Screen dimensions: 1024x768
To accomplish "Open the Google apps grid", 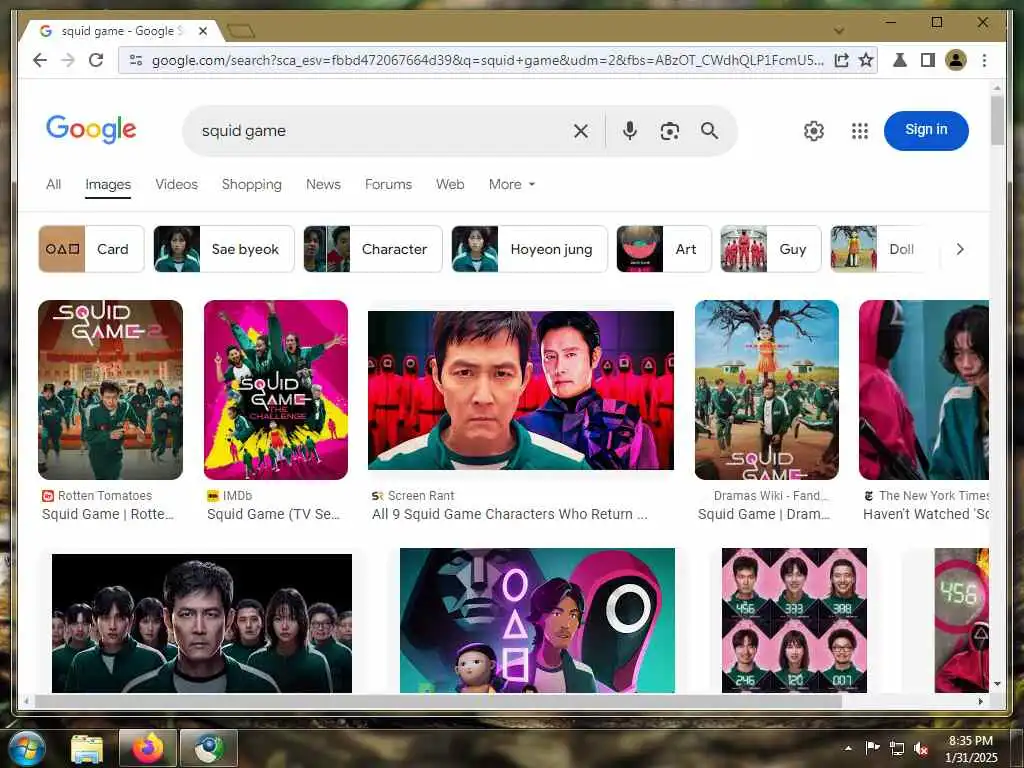I will [860, 131].
